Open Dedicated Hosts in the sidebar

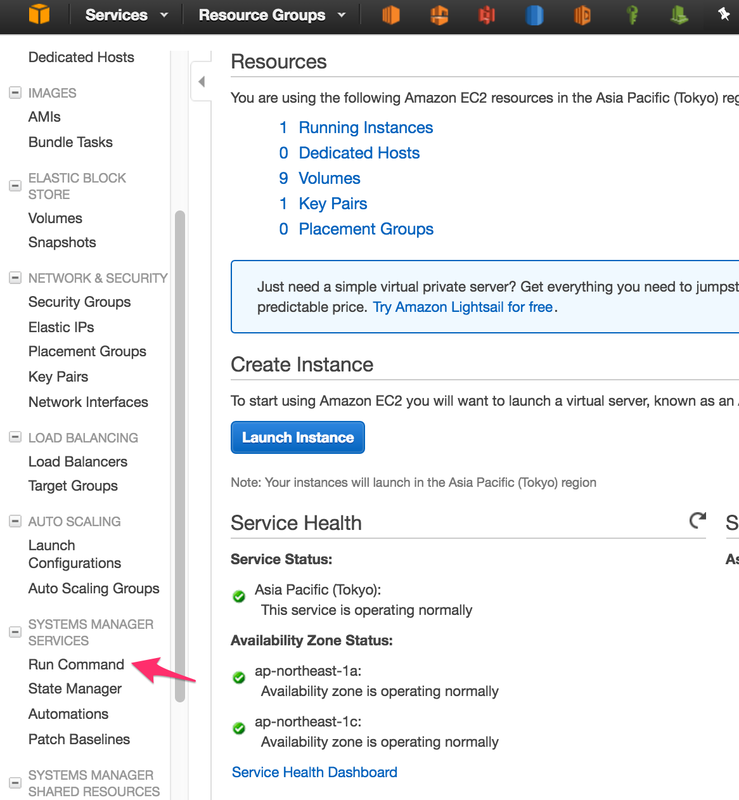pyautogui.click(x=81, y=57)
